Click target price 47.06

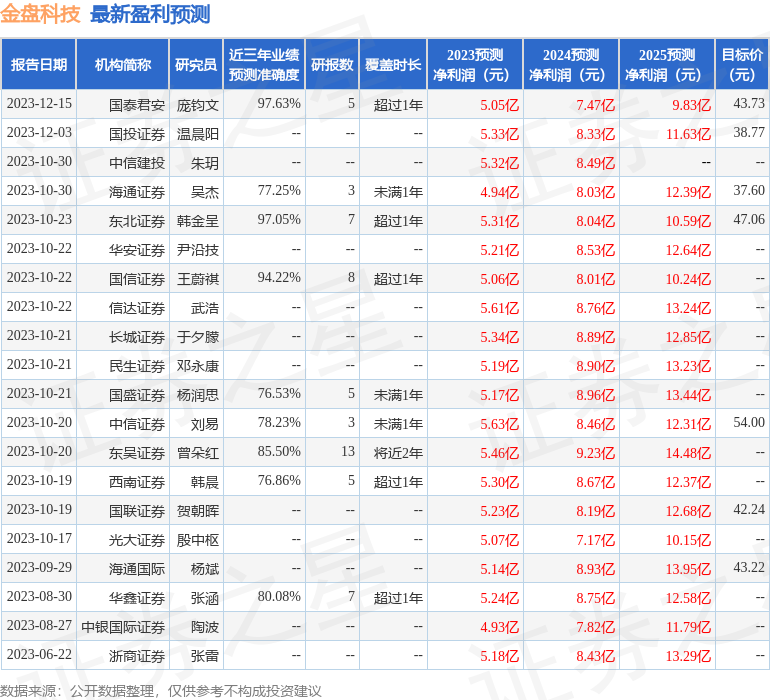point(749,219)
